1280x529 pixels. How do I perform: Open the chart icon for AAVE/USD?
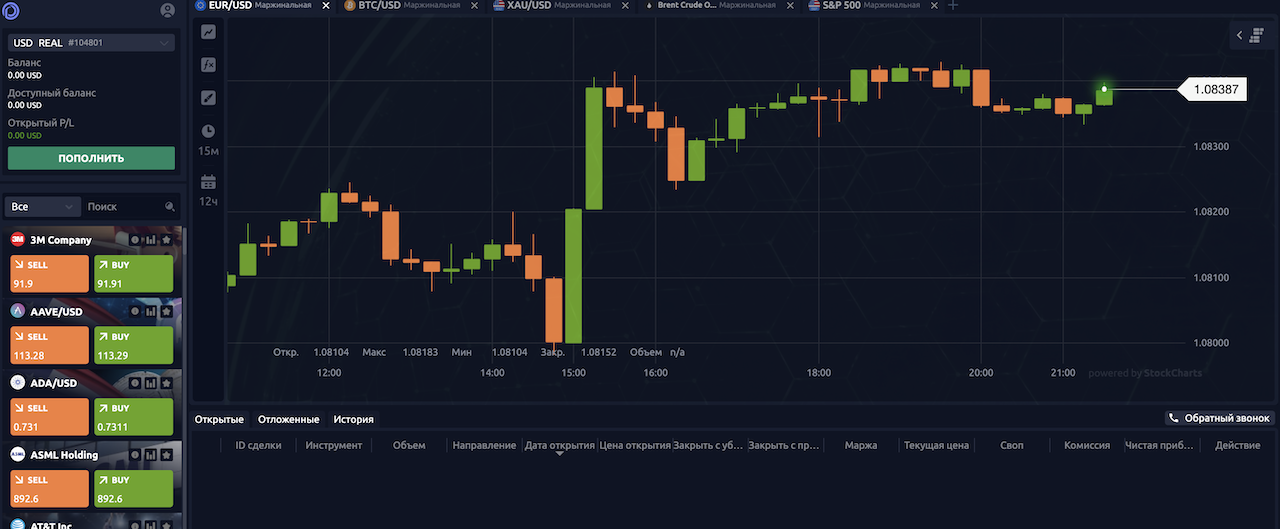tap(151, 311)
